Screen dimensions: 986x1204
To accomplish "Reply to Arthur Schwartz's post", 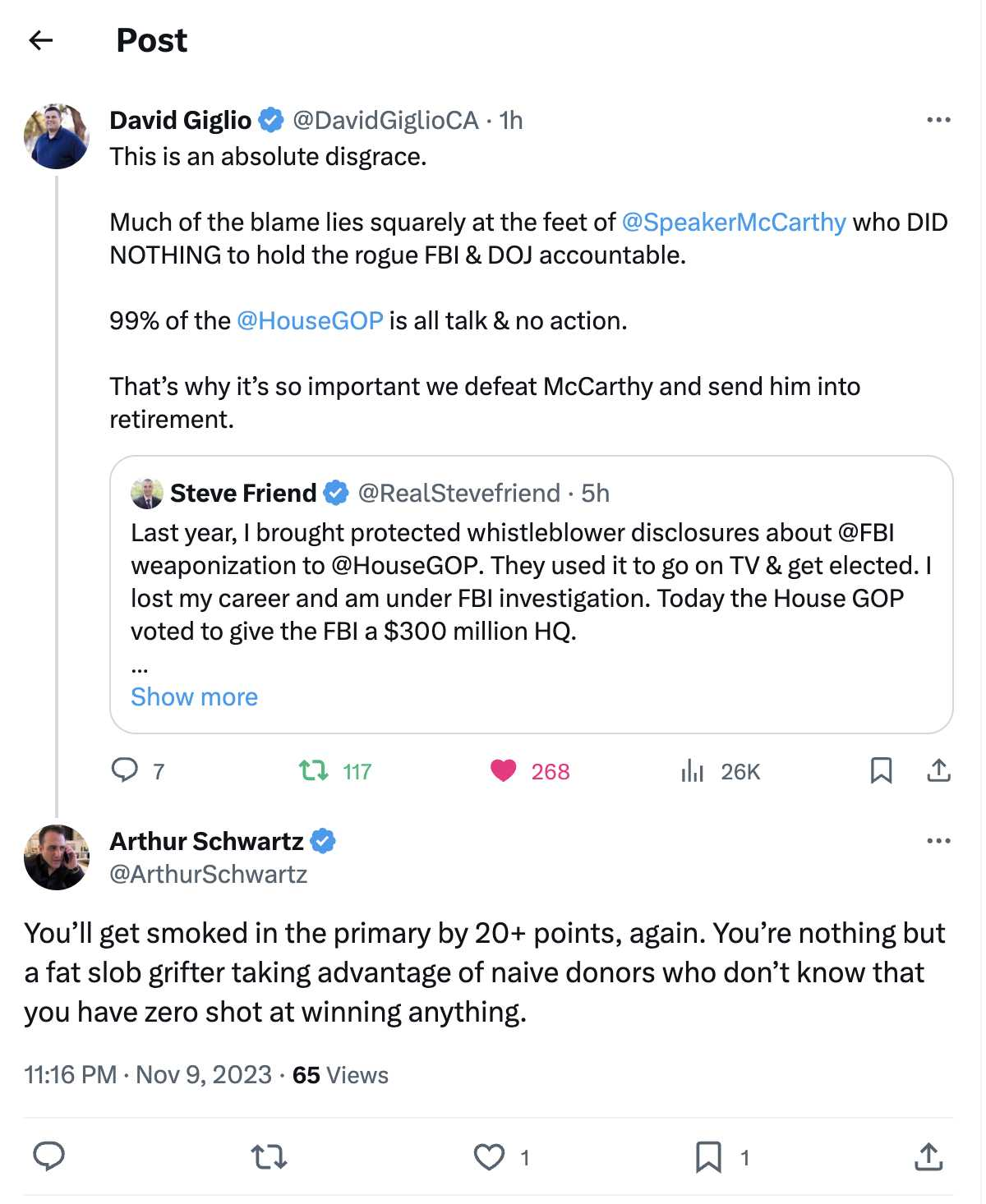I will coord(49,1156).
